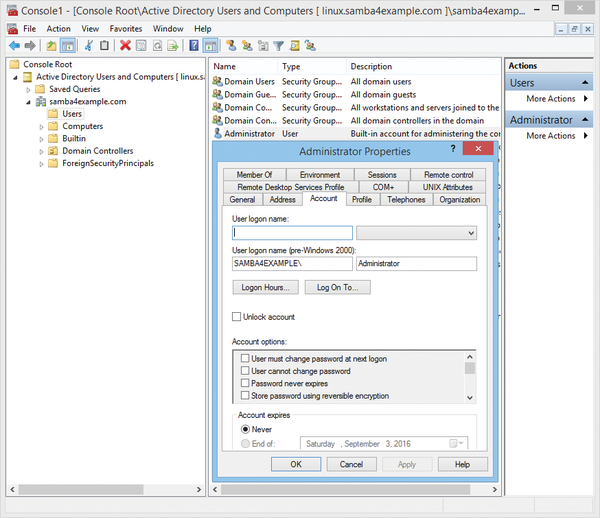600x518 pixels.
Task: Enable User must change password at next logon
Action: coord(245,358)
